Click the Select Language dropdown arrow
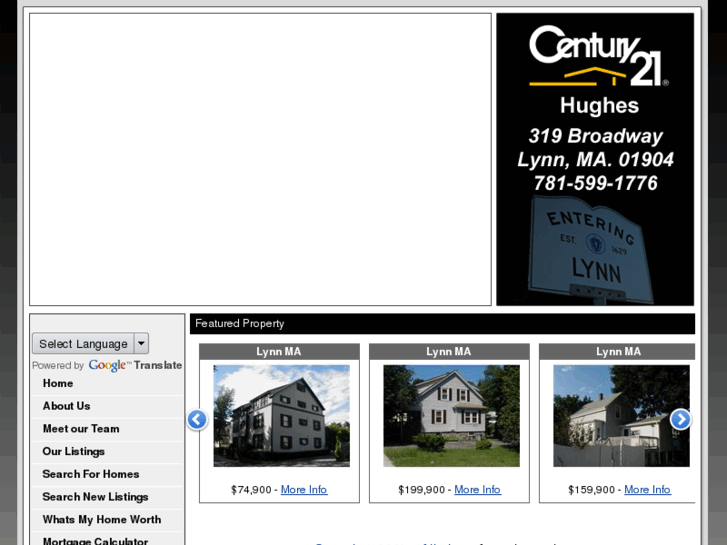 pyautogui.click(x=141, y=344)
